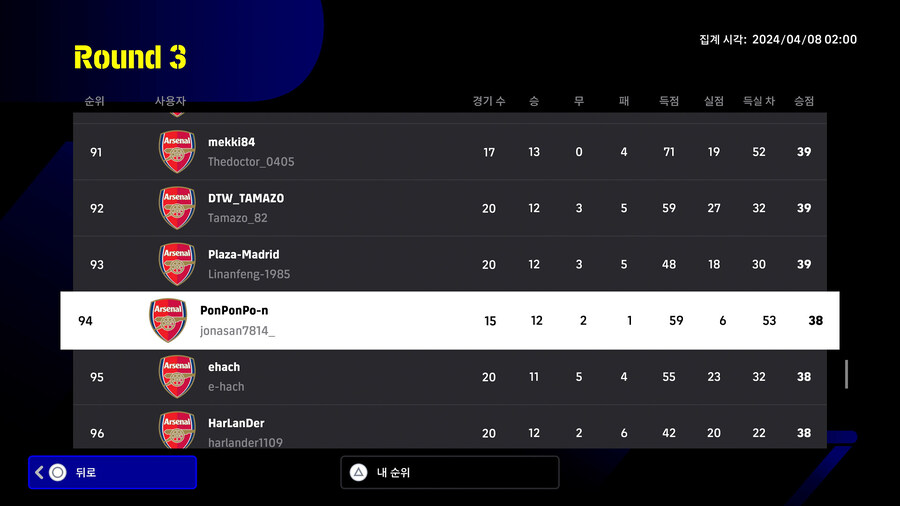900x506 pixels.
Task: Click the 승점 points column header
Action: [x=803, y=101]
